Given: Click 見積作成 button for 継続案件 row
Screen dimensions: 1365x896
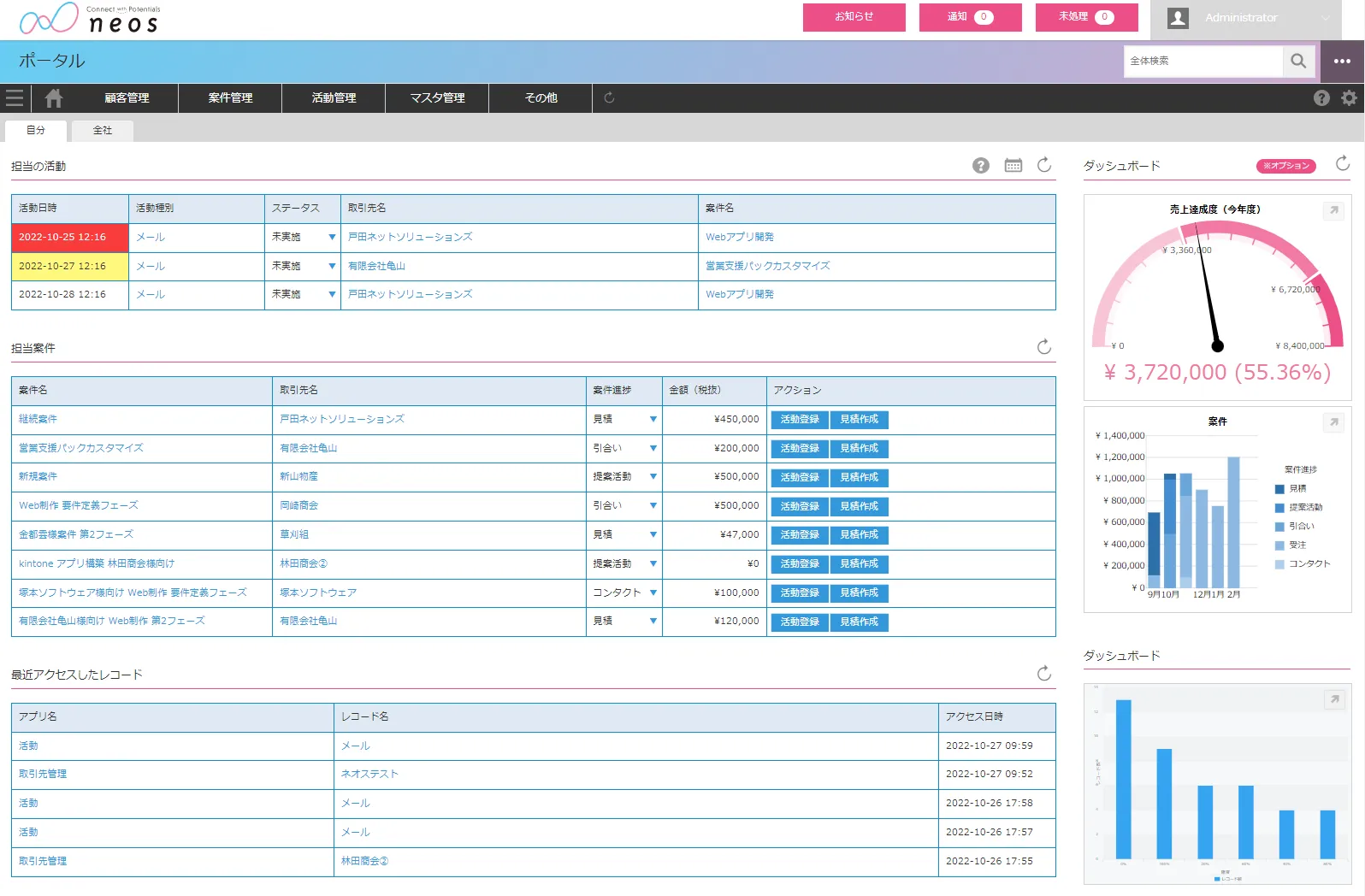Looking at the screenshot, I should (x=859, y=420).
